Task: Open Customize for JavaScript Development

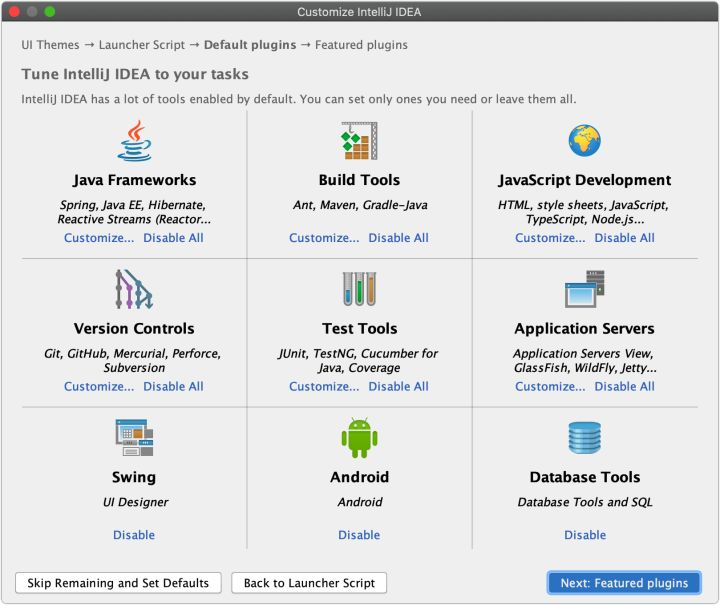Action: [550, 238]
